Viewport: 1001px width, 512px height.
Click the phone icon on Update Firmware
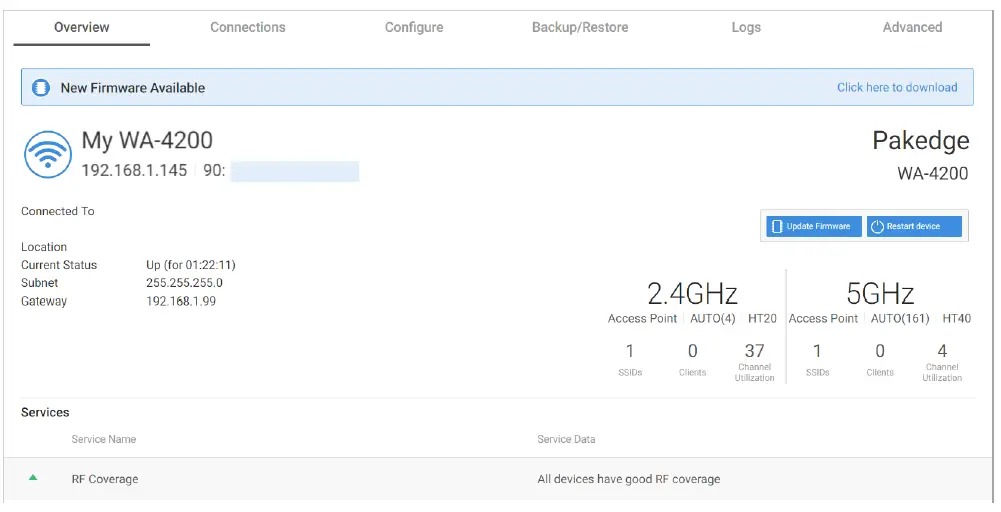click(777, 227)
